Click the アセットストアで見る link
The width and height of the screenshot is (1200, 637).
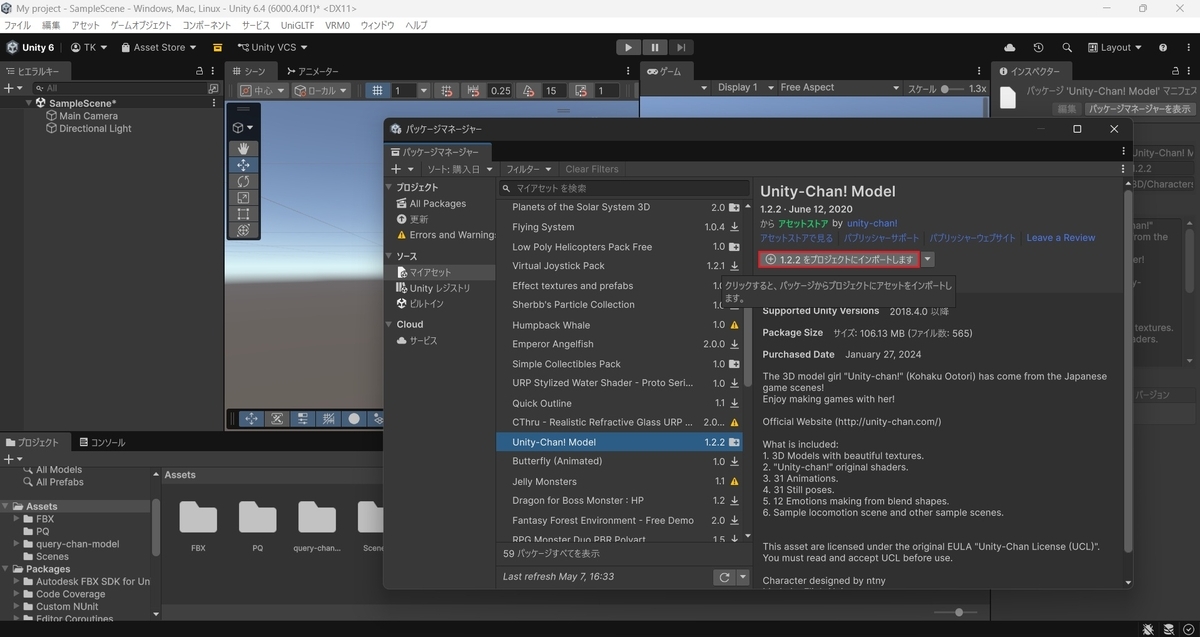click(796, 238)
